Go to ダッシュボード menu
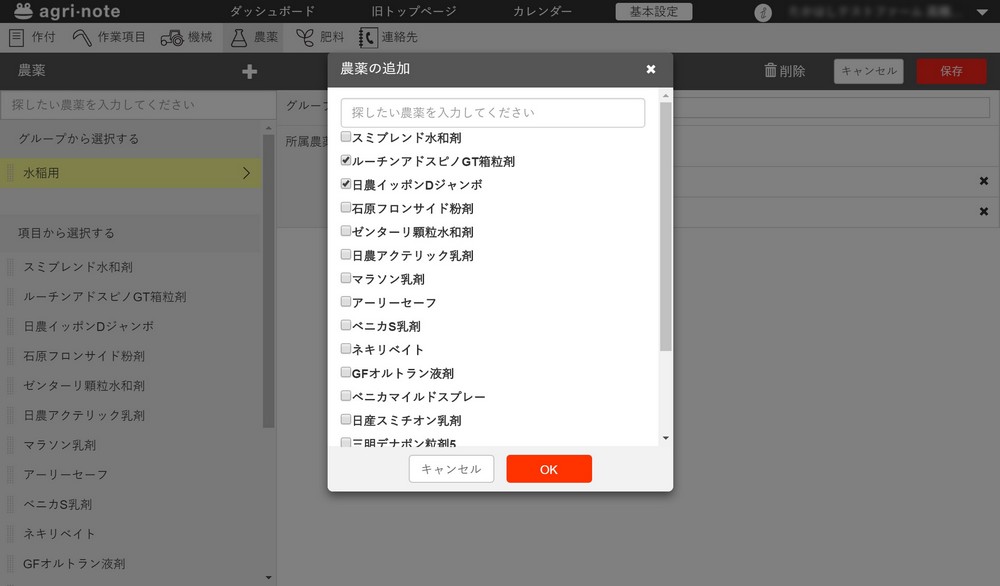 (x=272, y=12)
